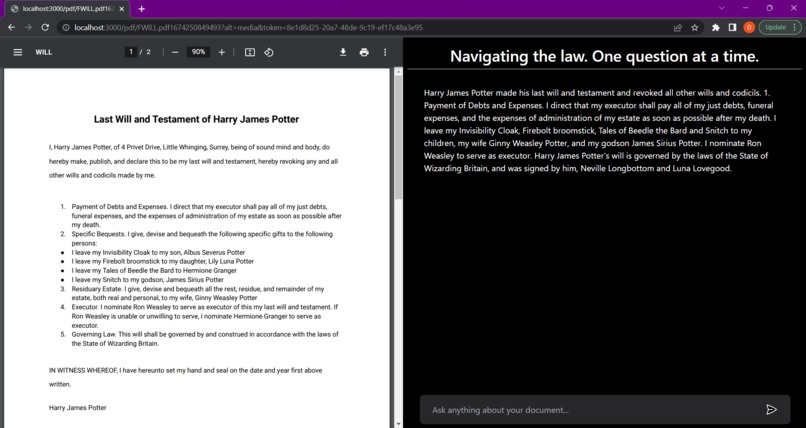Select the localhost FWILL.pdf tab
The height and width of the screenshot is (428, 806).
67,9
